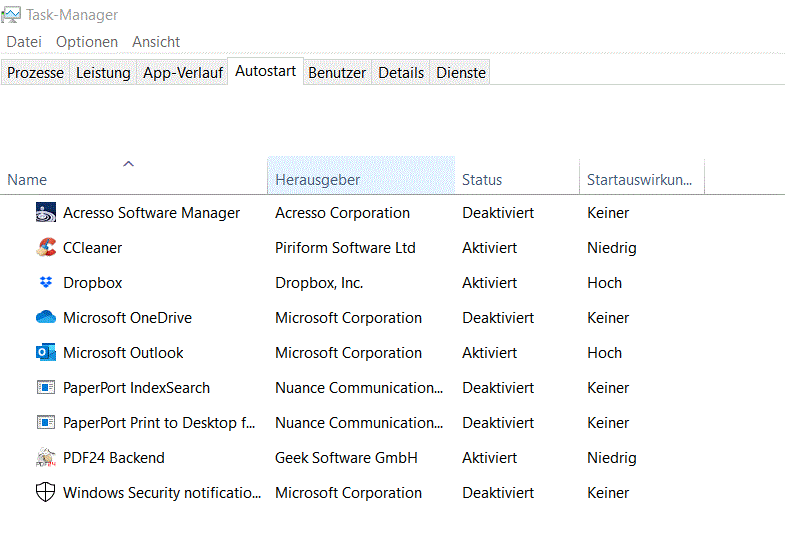Open the Optionen menu

coord(87,42)
